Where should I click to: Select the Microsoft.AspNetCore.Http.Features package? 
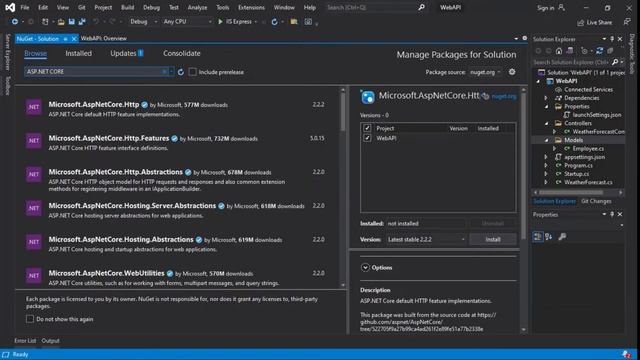179,142
